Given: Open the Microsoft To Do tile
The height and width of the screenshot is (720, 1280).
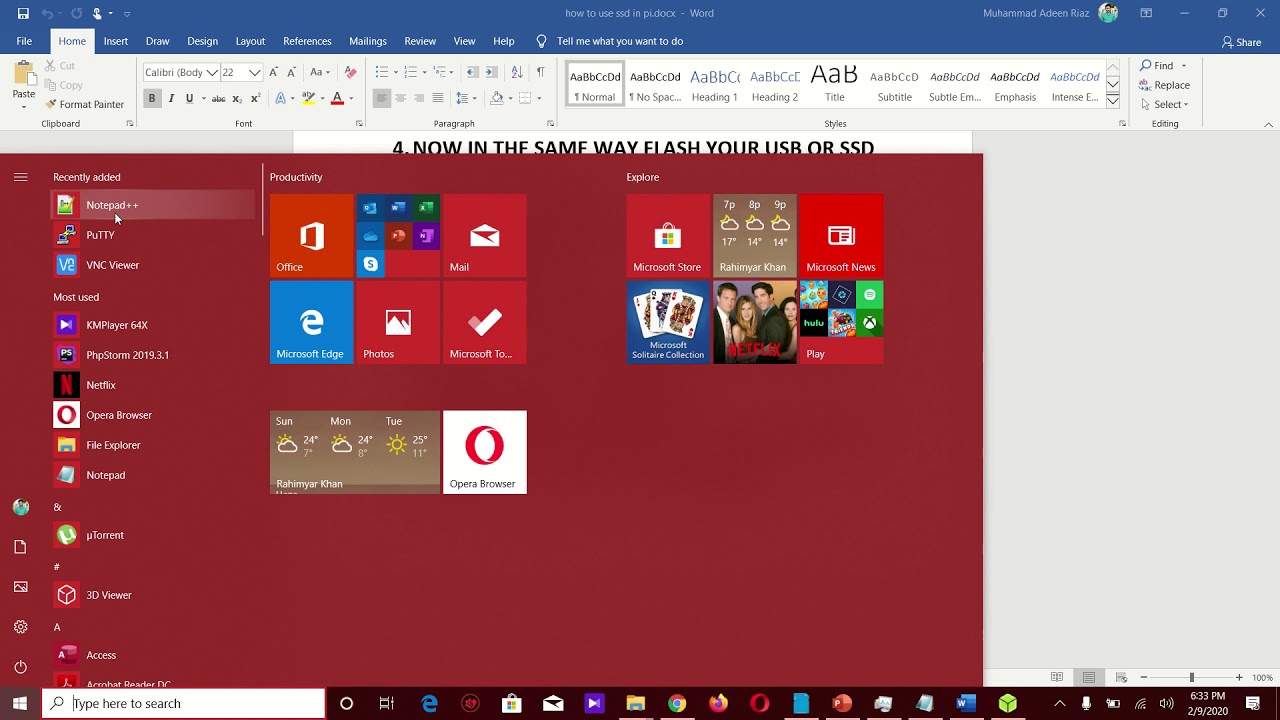Looking at the screenshot, I should click(485, 322).
